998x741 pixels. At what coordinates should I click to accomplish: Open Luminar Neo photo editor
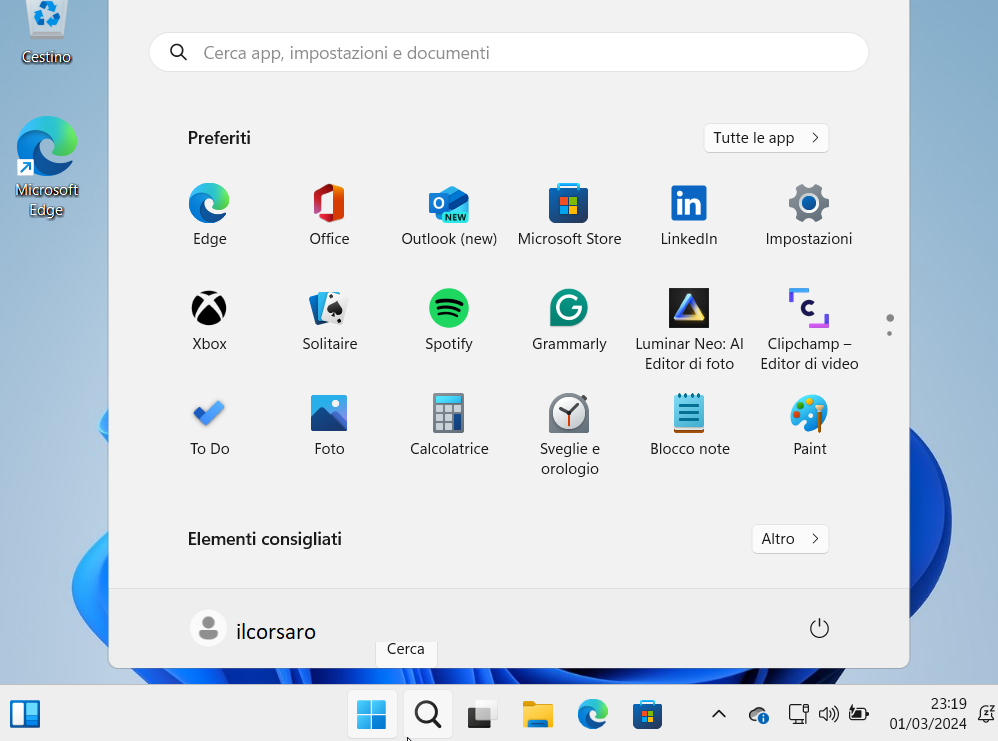(689, 330)
